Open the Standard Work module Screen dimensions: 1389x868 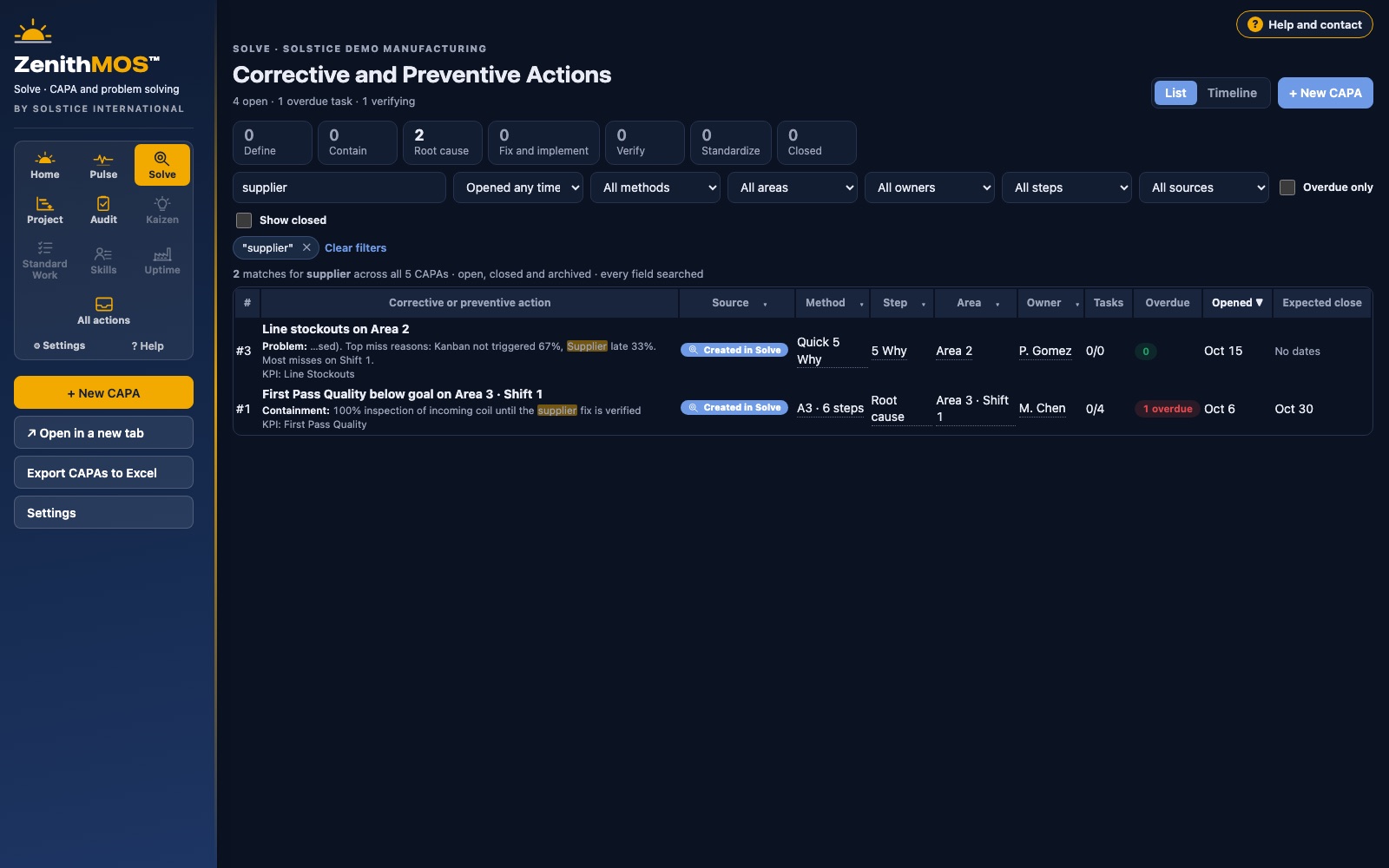point(45,260)
